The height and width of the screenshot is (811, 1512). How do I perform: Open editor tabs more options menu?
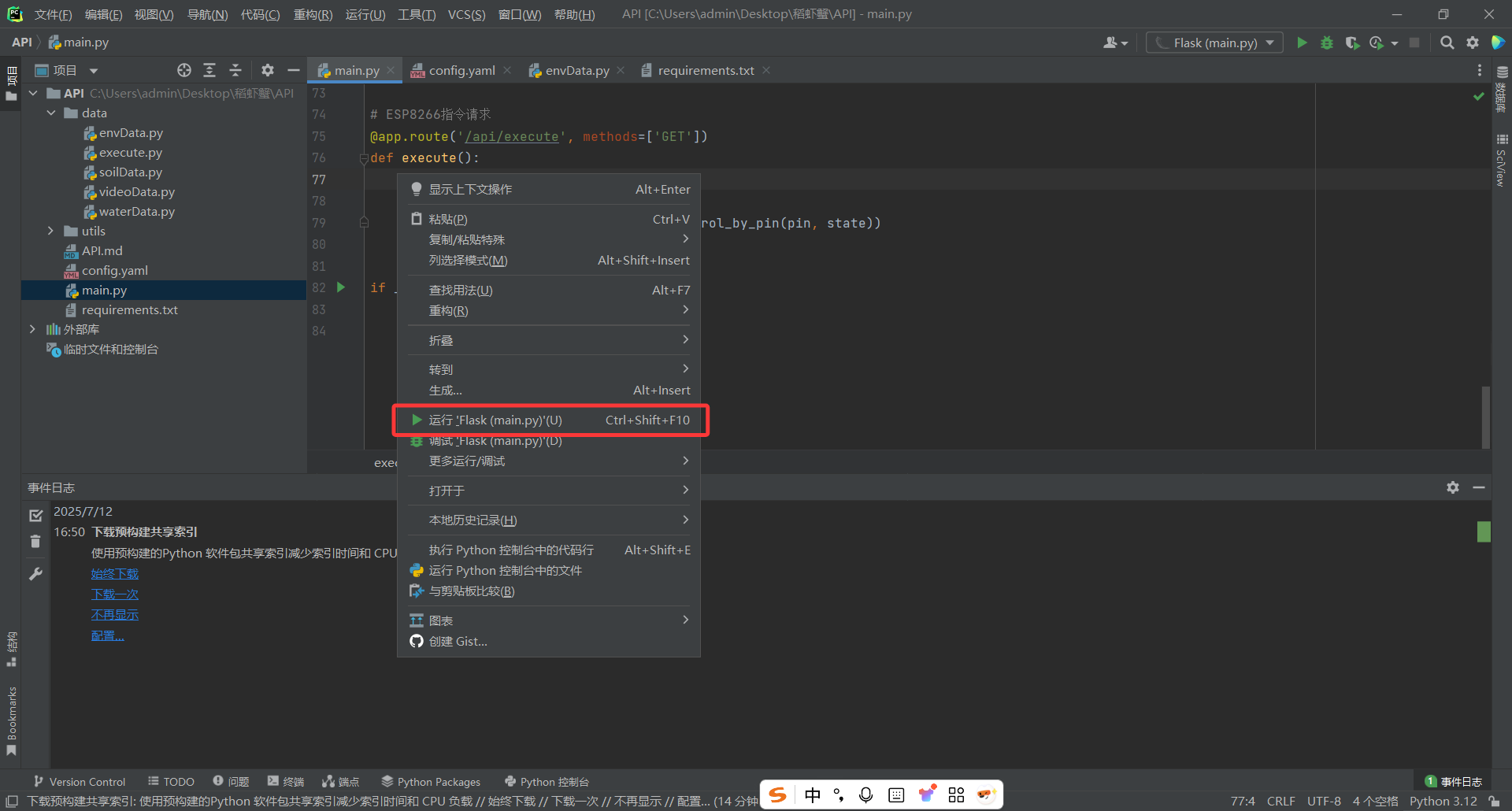(x=1479, y=70)
